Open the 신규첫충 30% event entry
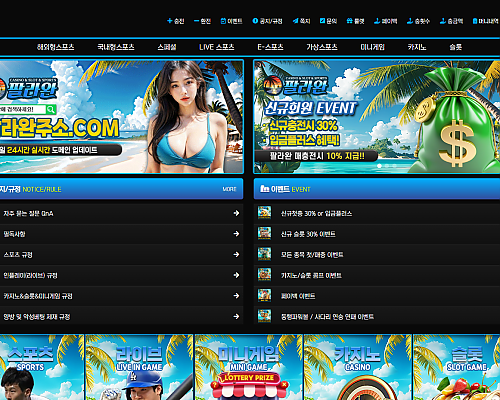 [x=316, y=213]
